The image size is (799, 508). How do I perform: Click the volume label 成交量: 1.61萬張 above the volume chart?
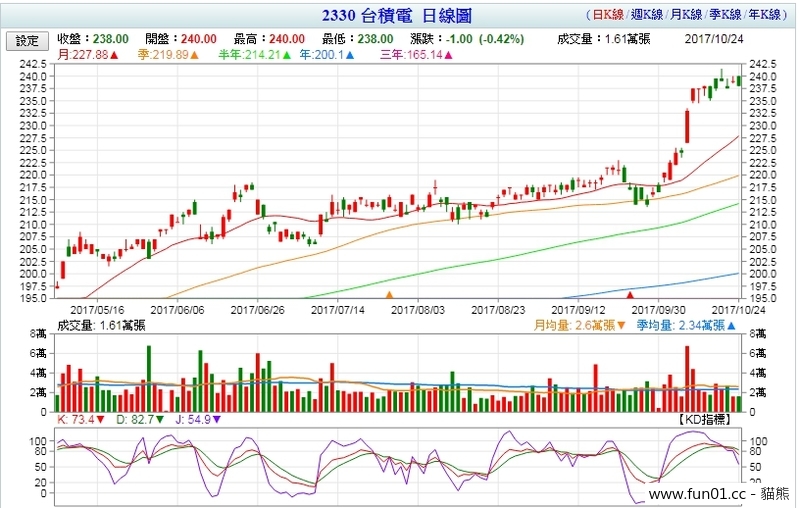[x=101, y=326]
